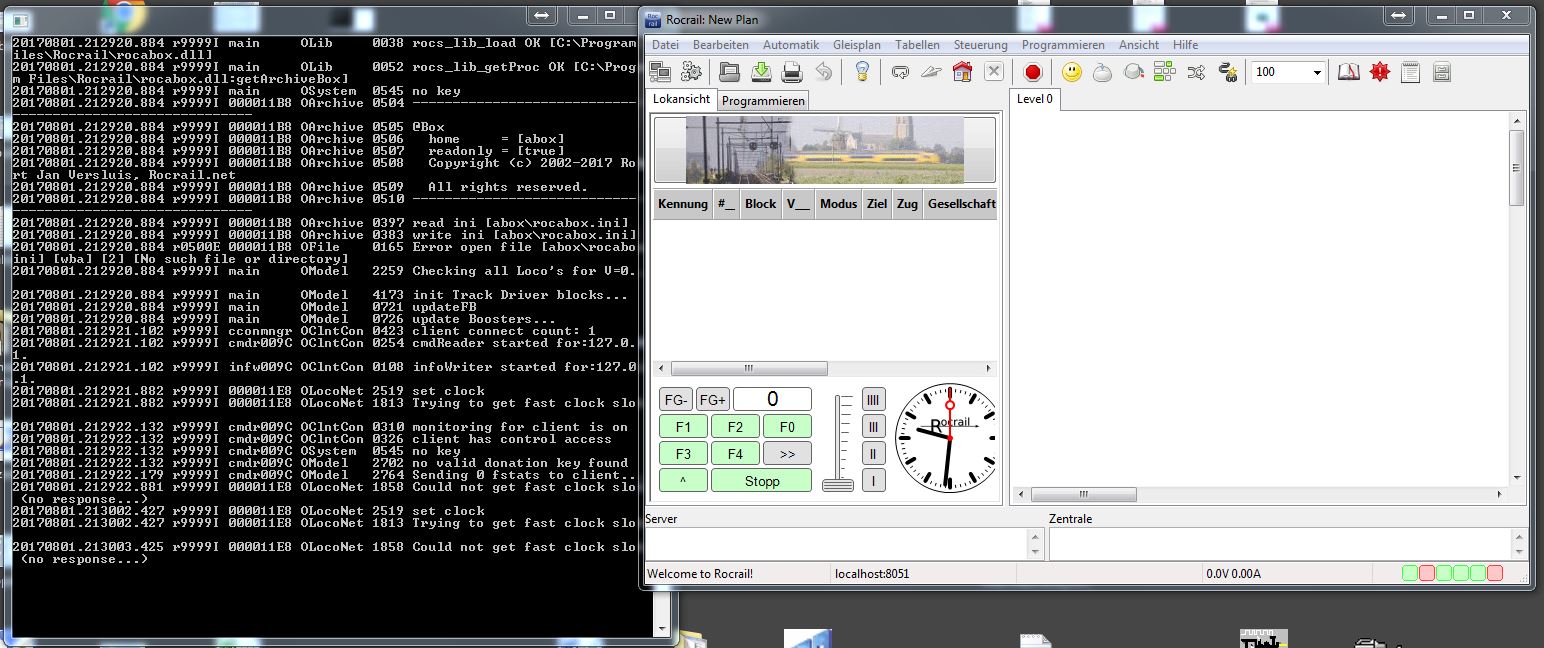Click the vertical speed slider handle
Screen dimensions: 1544x648
coord(838,485)
